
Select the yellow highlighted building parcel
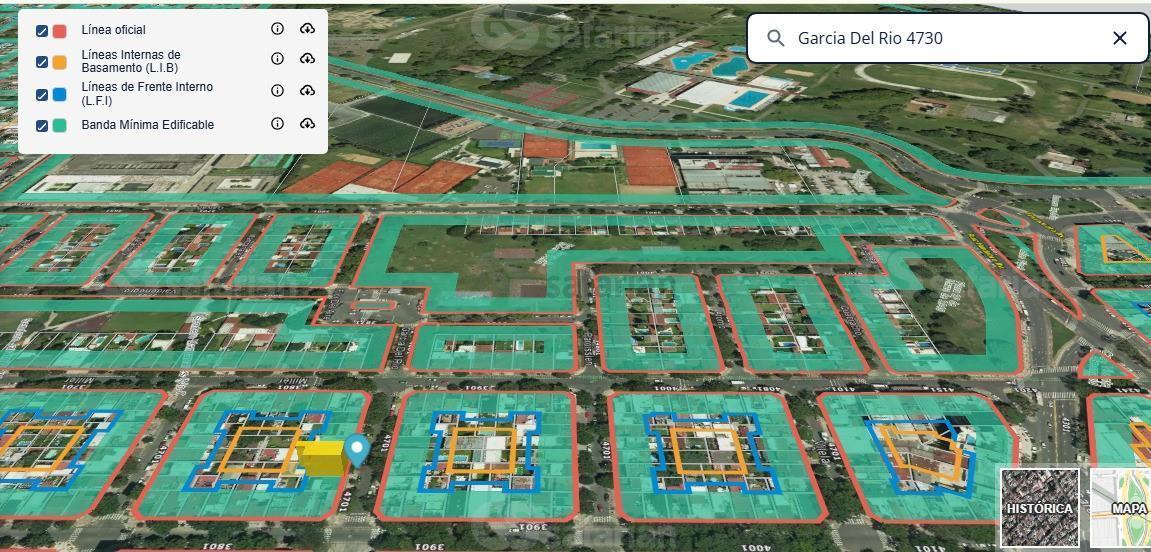click(322, 458)
